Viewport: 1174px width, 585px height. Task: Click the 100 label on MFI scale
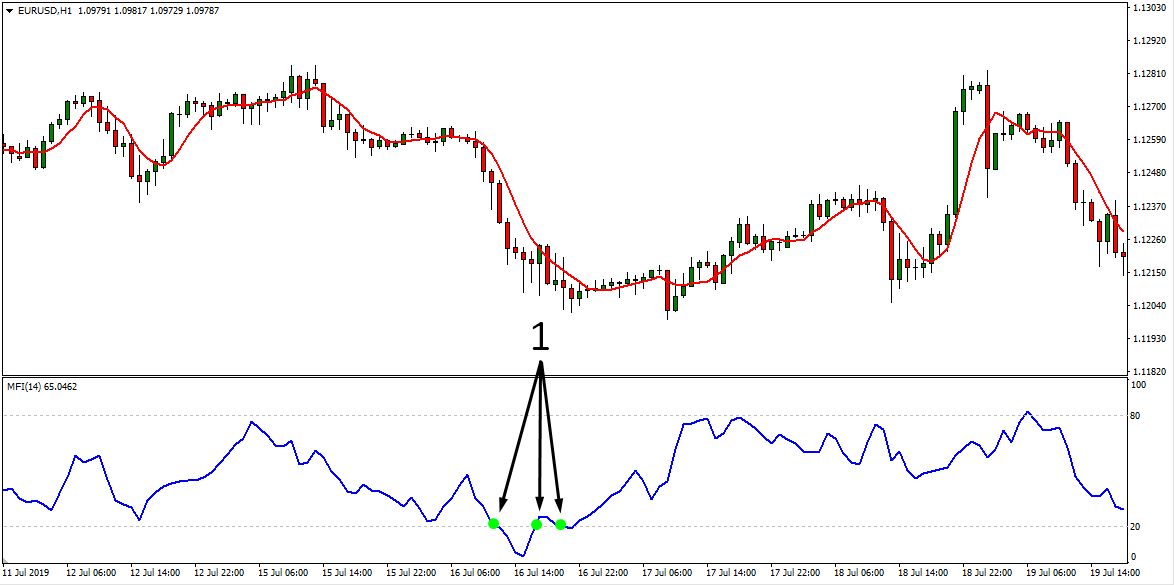pos(1138,385)
